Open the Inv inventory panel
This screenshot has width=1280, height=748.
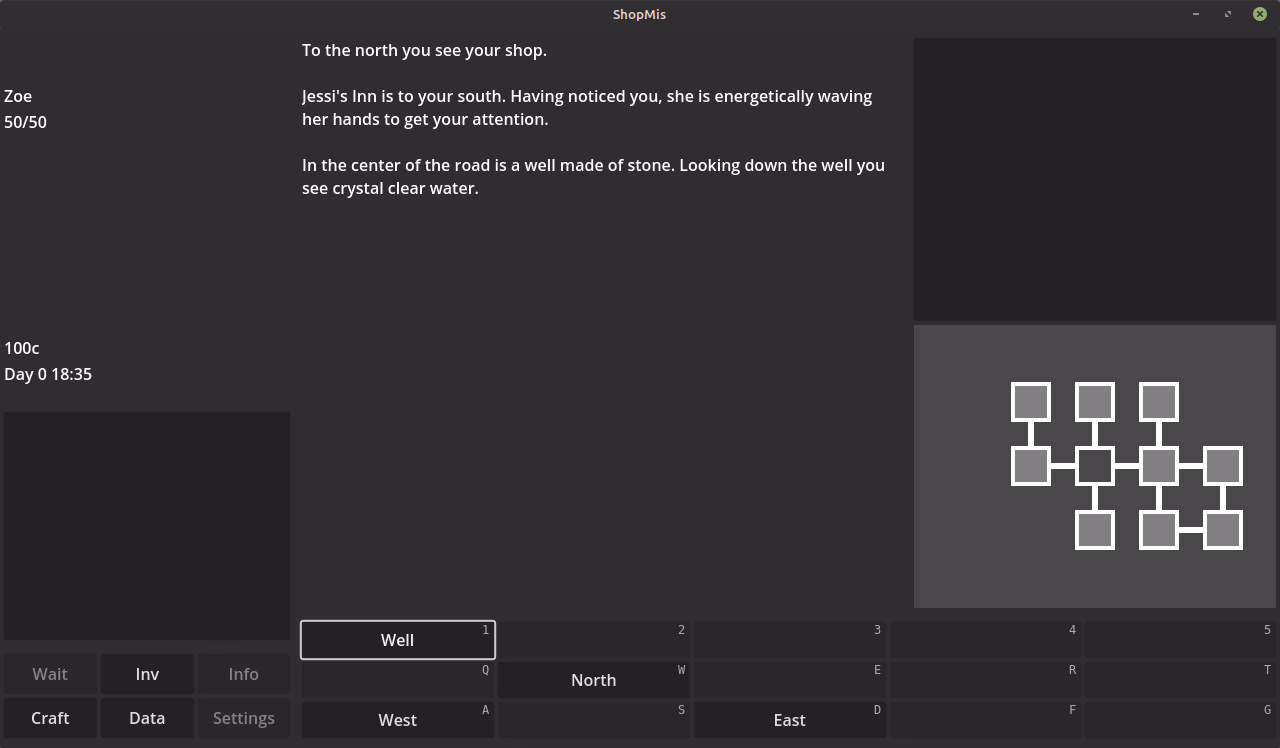click(x=147, y=674)
